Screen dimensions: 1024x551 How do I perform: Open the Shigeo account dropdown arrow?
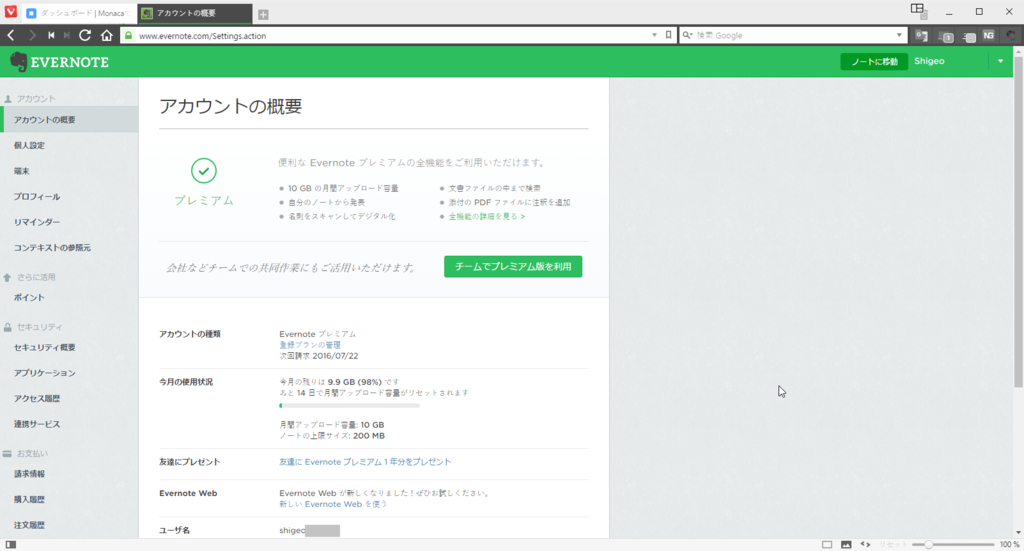pos(1000,61)
